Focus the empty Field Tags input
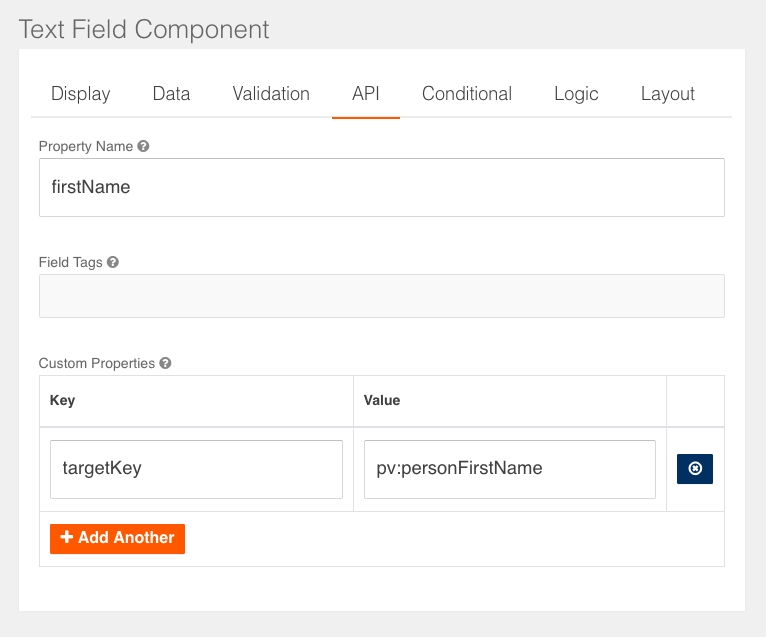The height and width of the screenshot is (637, 766). (381, 296)
